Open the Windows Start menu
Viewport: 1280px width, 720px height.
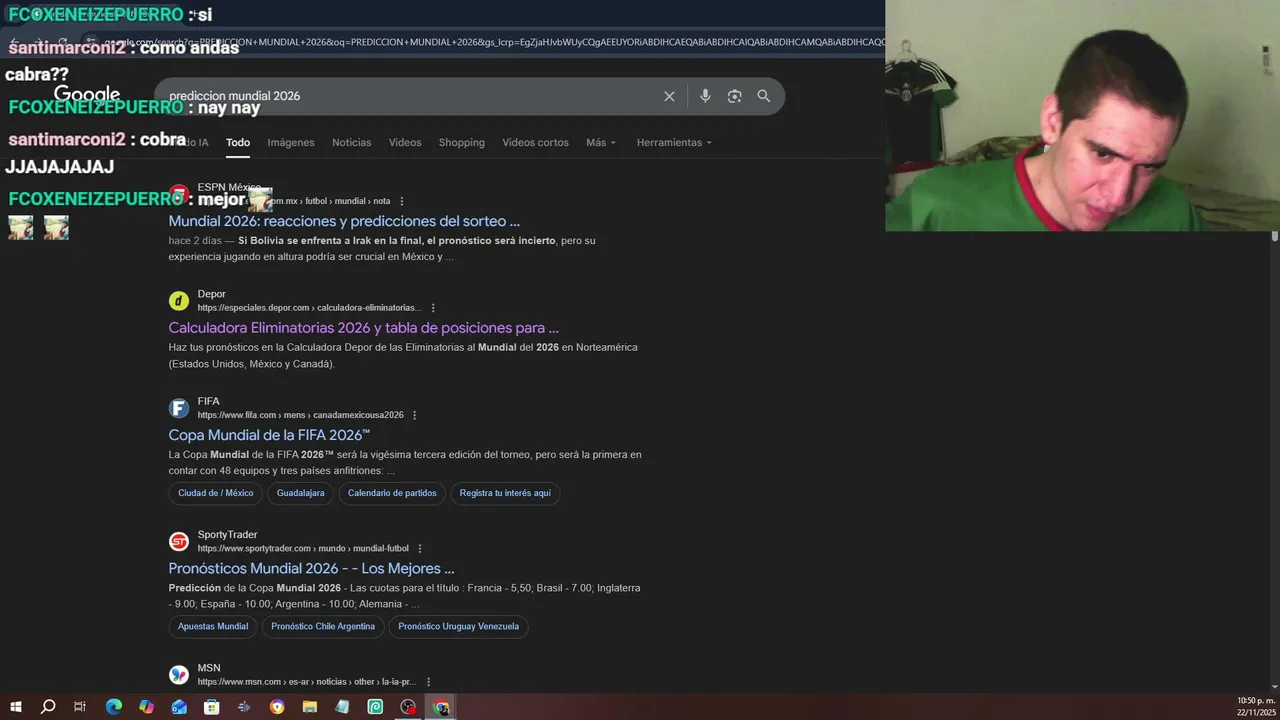click(16, 707)
